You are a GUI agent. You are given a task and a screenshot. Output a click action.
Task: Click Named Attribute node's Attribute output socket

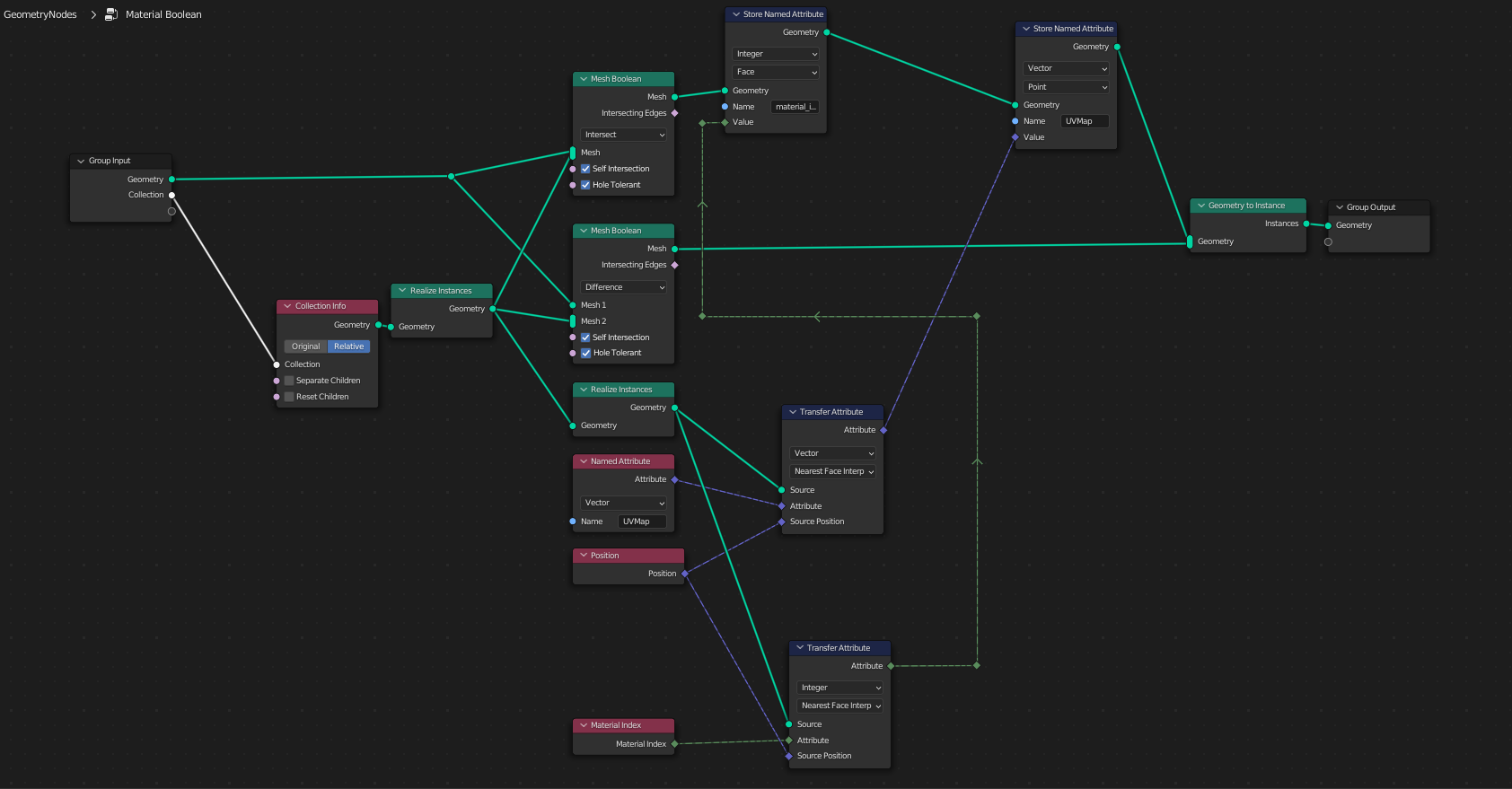pyautogui.click(x=674, y=479)
